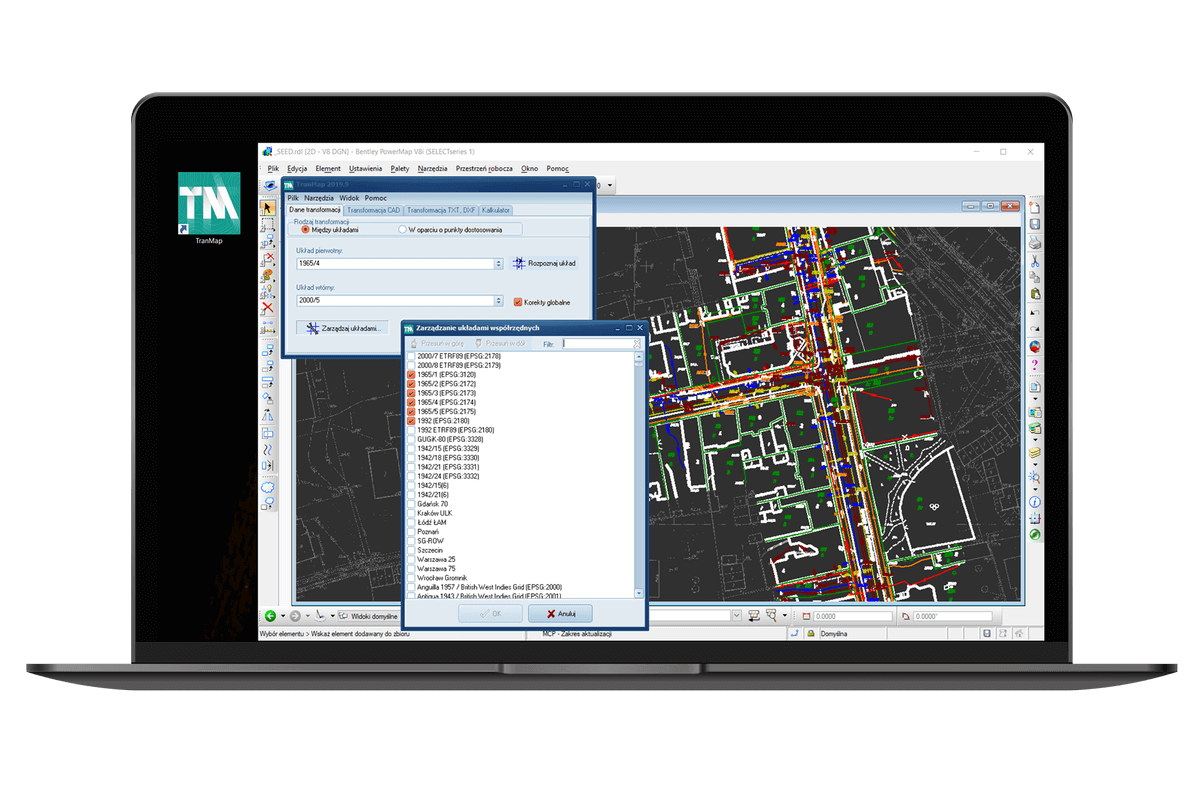The height and width of the screenshot is (800, 1200).
Task: Select 'W oparciu o punkty dostosowania' radio
Action: [x=402, y=229]
